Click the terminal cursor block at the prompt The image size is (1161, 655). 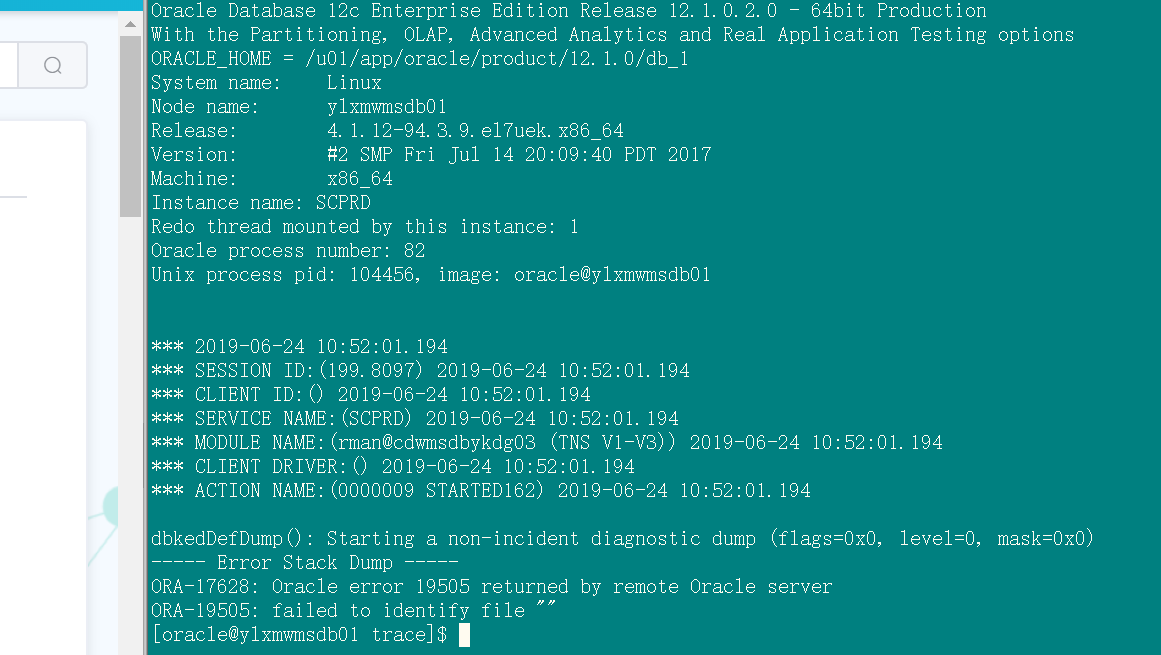464,635
